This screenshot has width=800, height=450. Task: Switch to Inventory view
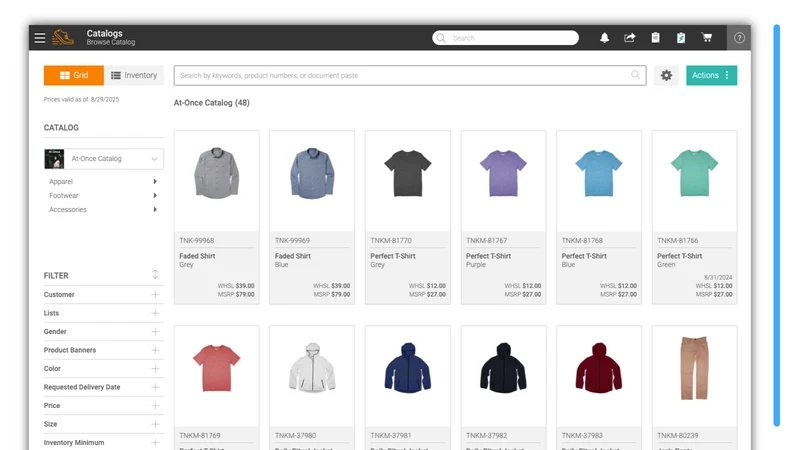pos(134,76)
